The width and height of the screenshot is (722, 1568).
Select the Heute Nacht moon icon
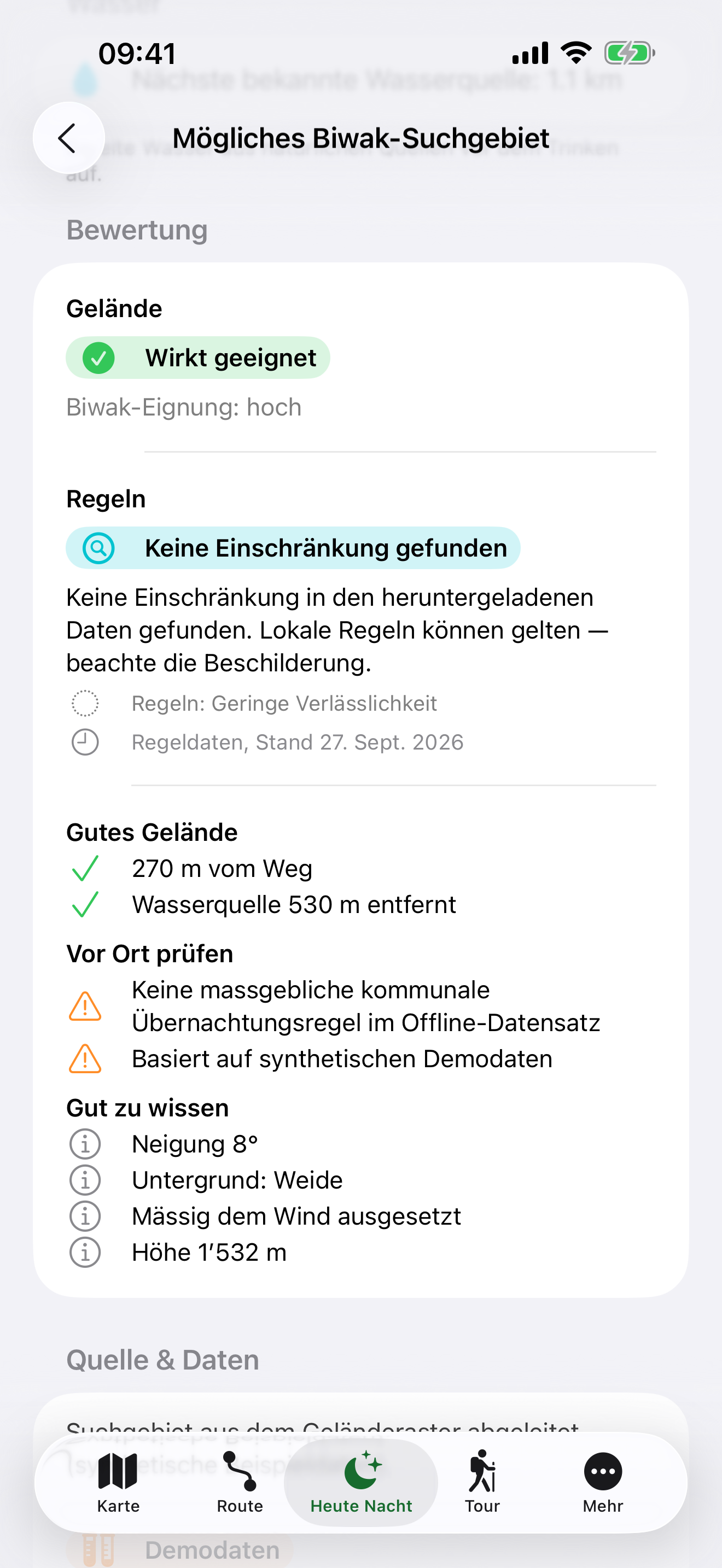click(x=363, y=1470)
